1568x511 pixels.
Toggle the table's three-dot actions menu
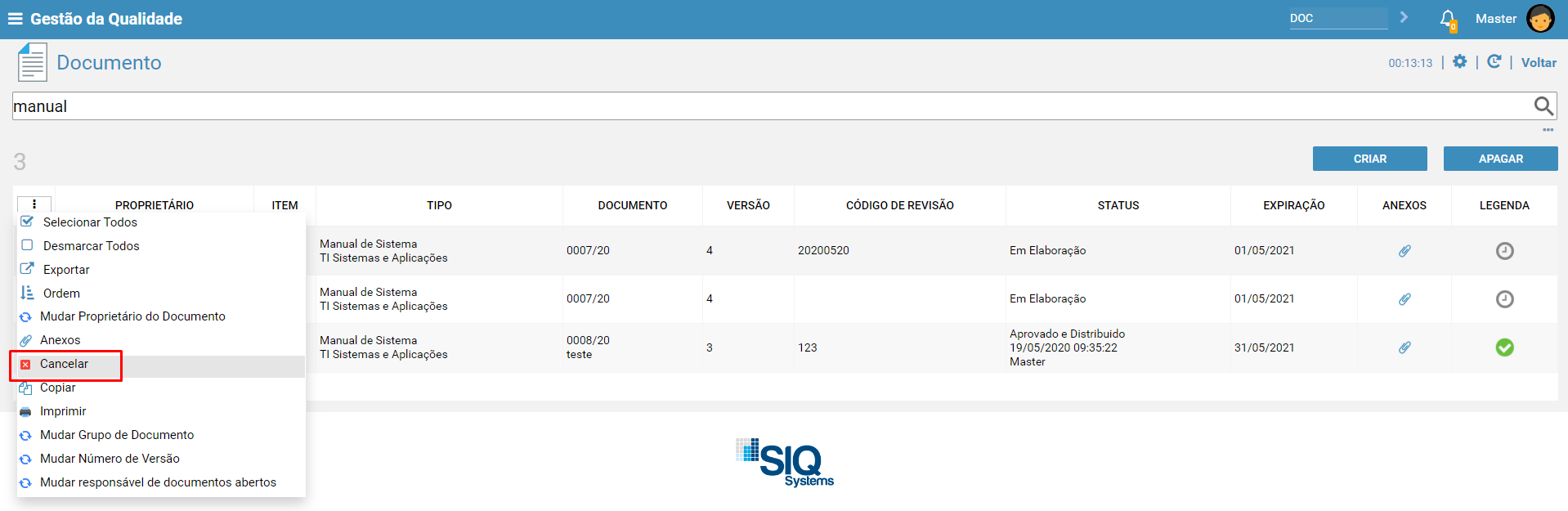[34, 204]
